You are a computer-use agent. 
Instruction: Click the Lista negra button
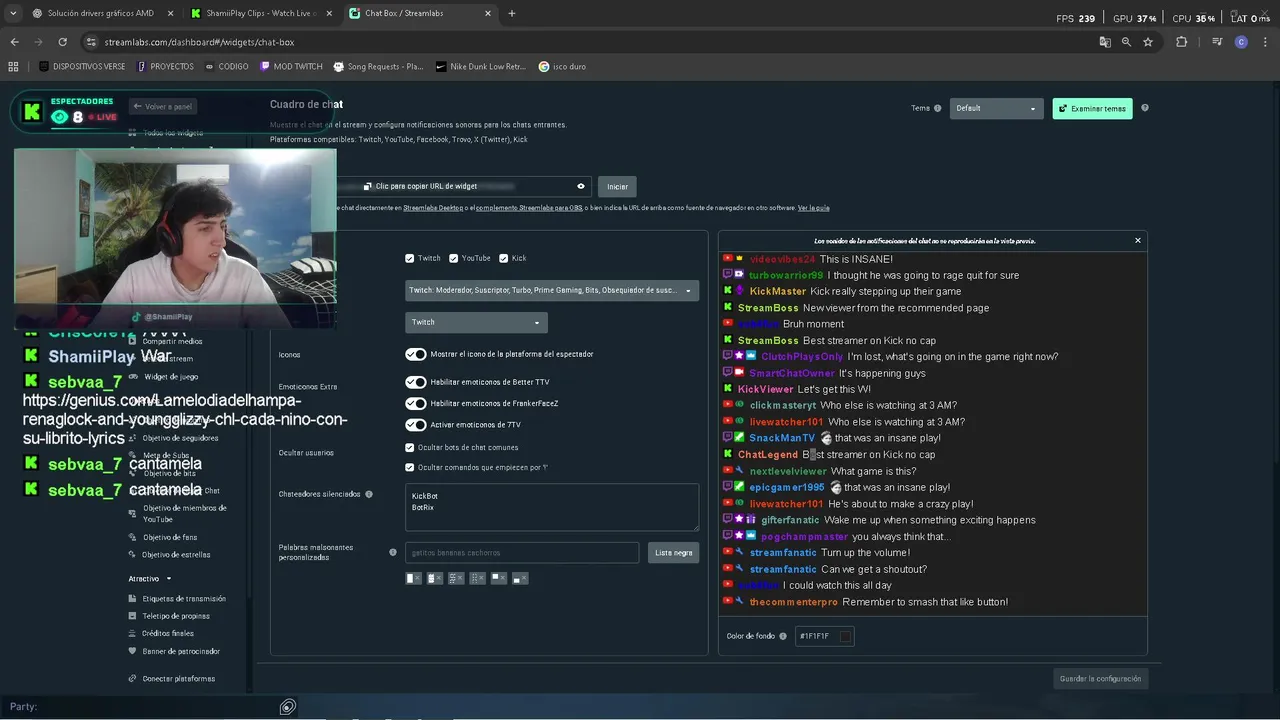[x=673, y=552]
